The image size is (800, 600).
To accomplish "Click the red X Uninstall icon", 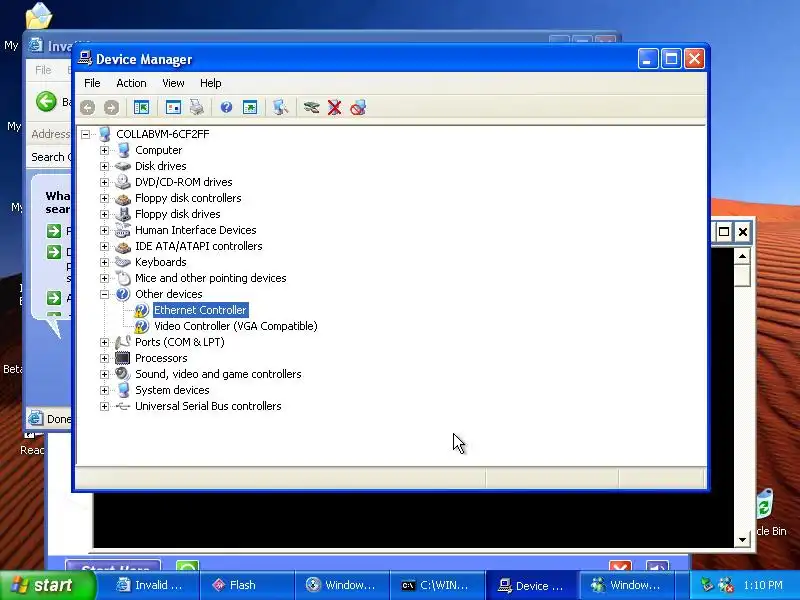I will tap(334, 107).
